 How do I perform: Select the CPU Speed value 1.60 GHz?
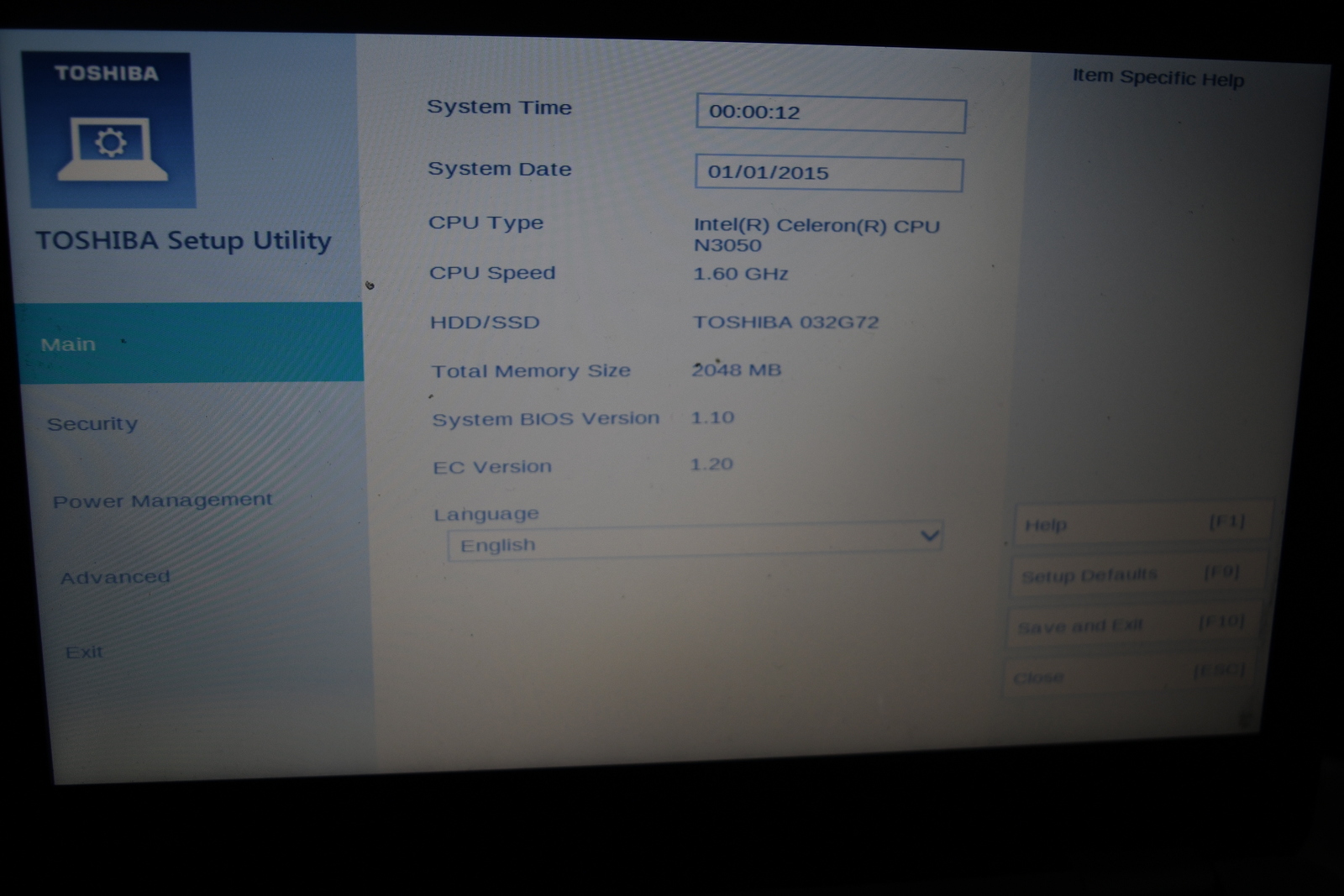[741, 274]
